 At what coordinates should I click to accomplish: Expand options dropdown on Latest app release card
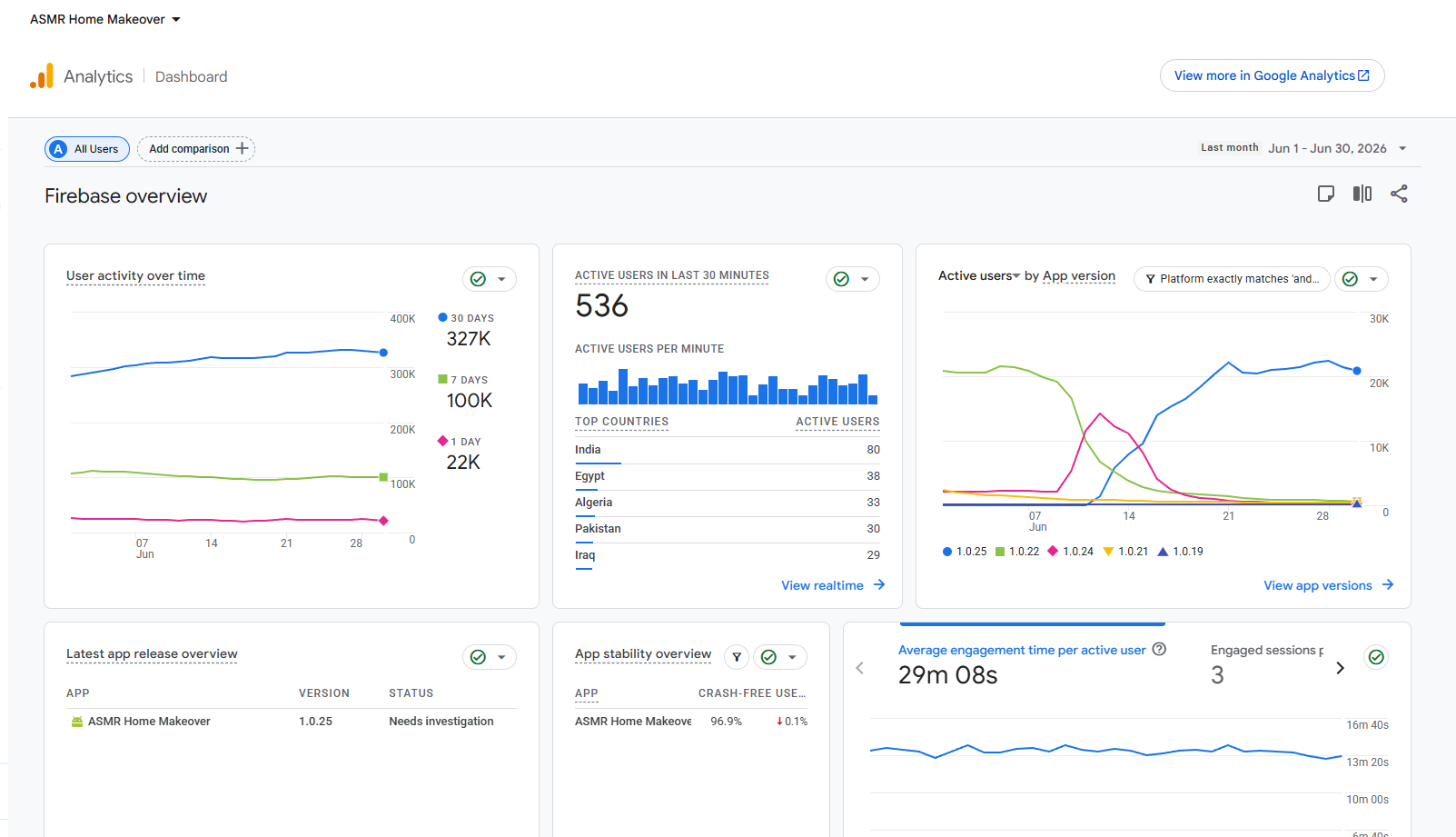501,657
